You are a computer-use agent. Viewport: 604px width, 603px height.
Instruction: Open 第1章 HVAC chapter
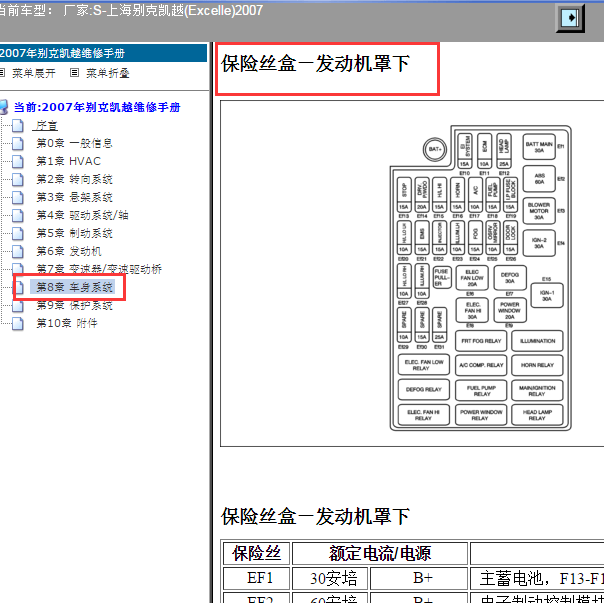pos(69,161)
